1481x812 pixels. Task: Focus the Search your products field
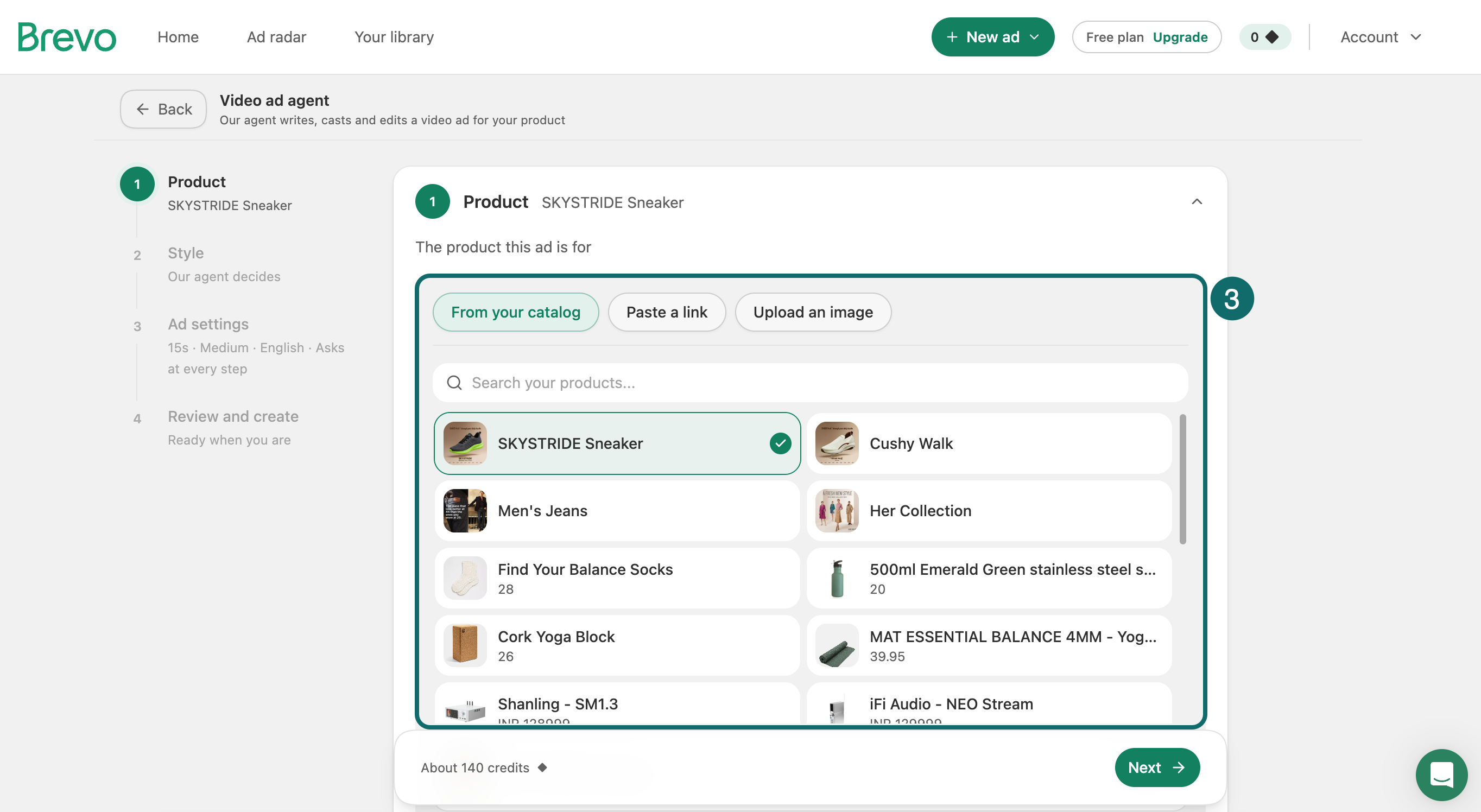tap(809, 383)
